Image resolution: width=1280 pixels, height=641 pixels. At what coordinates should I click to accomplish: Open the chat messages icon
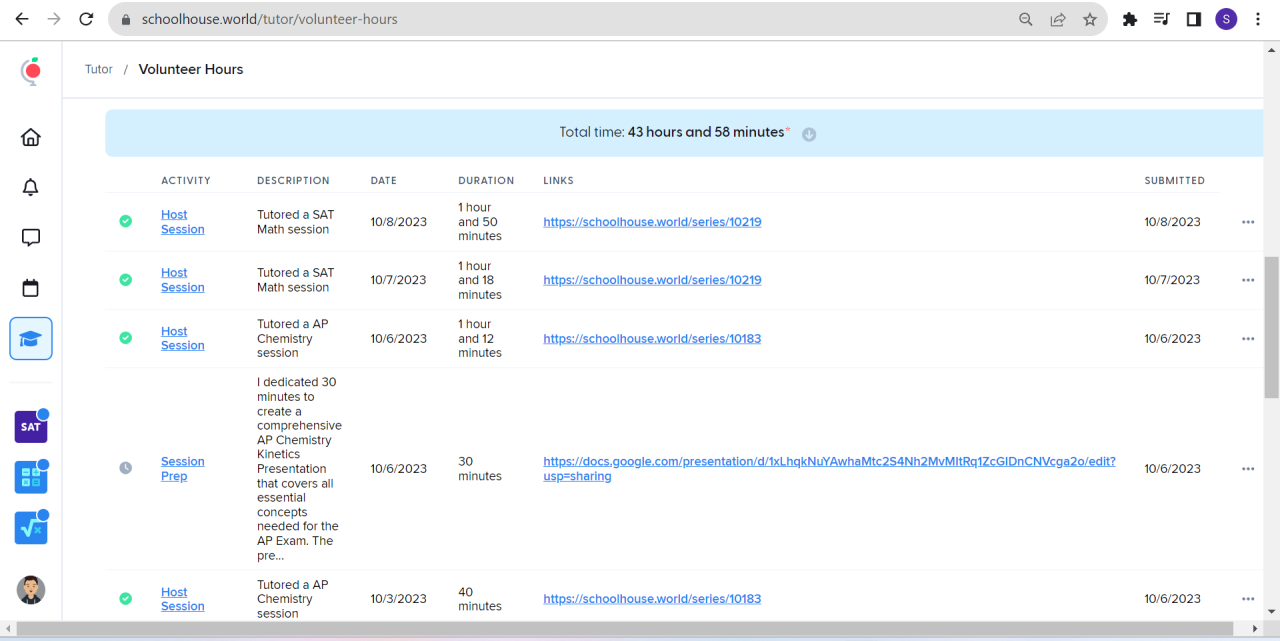click(31, 237)
